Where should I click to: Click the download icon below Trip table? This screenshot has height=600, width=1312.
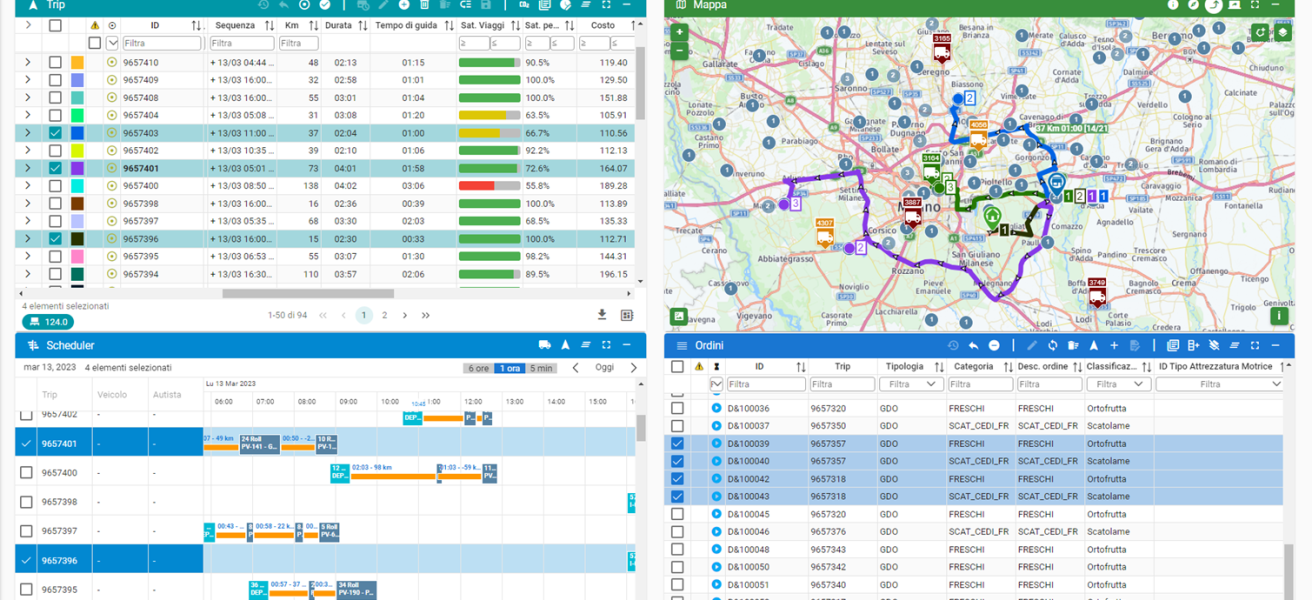click(x=602, y=315)
